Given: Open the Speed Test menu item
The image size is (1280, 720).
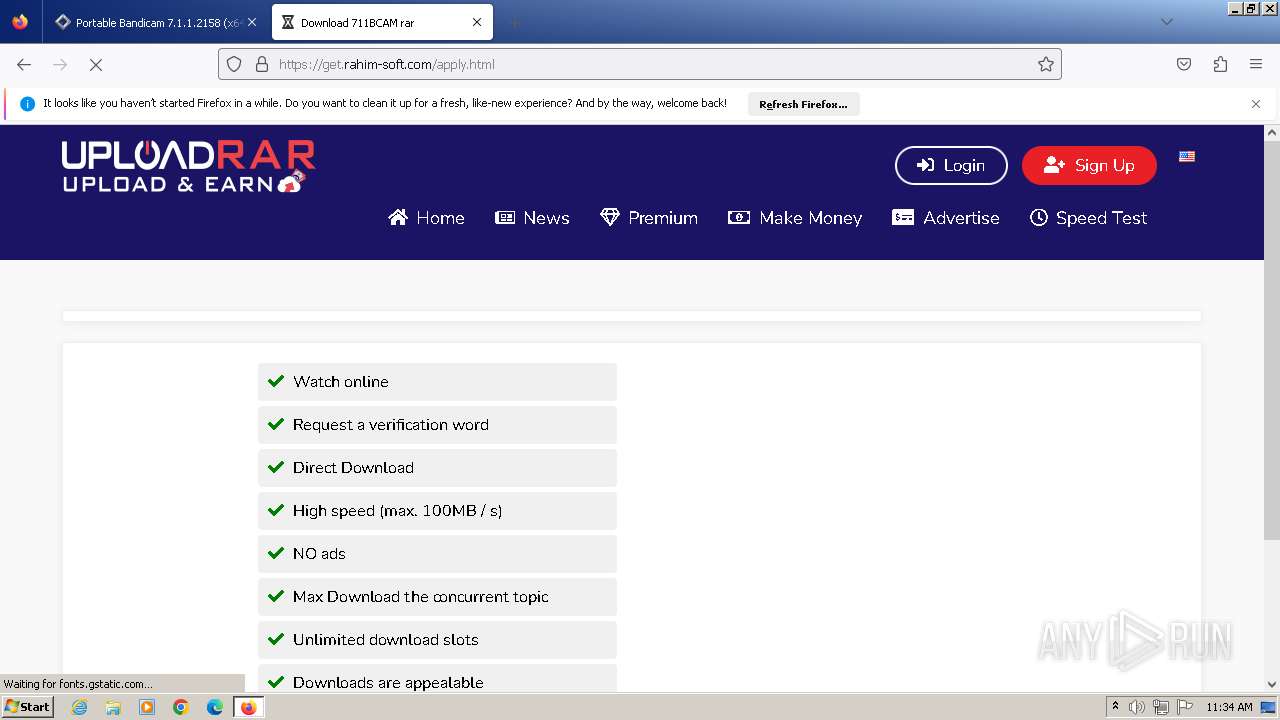Looking at the screenshot, I should 1088,218.
